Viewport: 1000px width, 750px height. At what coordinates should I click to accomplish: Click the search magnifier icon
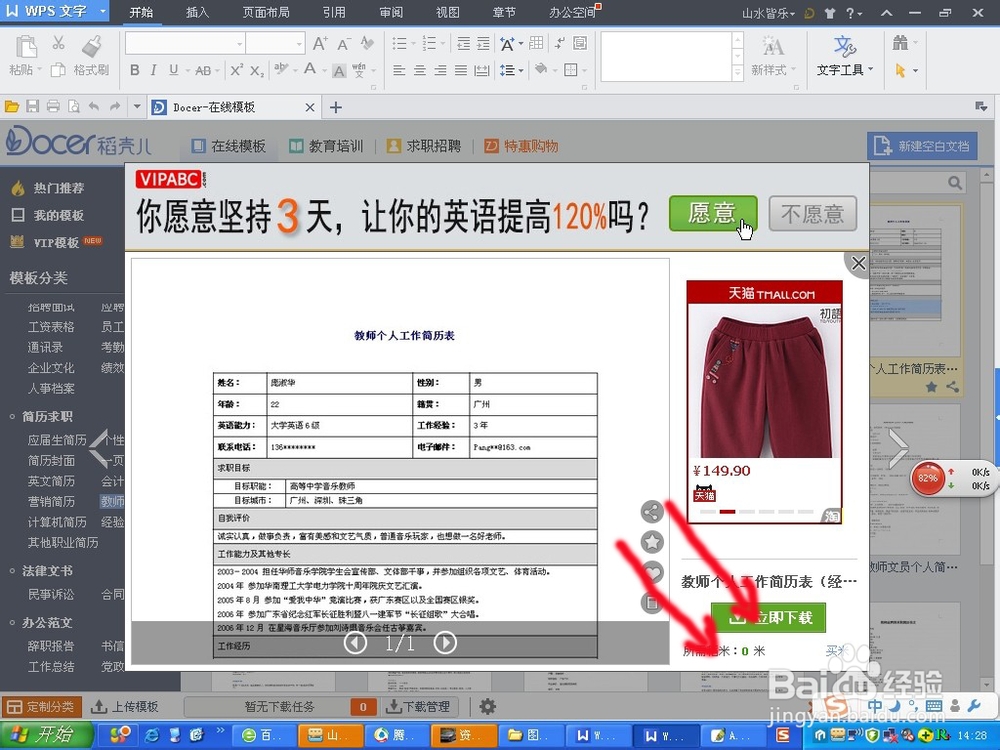point(954,183)
